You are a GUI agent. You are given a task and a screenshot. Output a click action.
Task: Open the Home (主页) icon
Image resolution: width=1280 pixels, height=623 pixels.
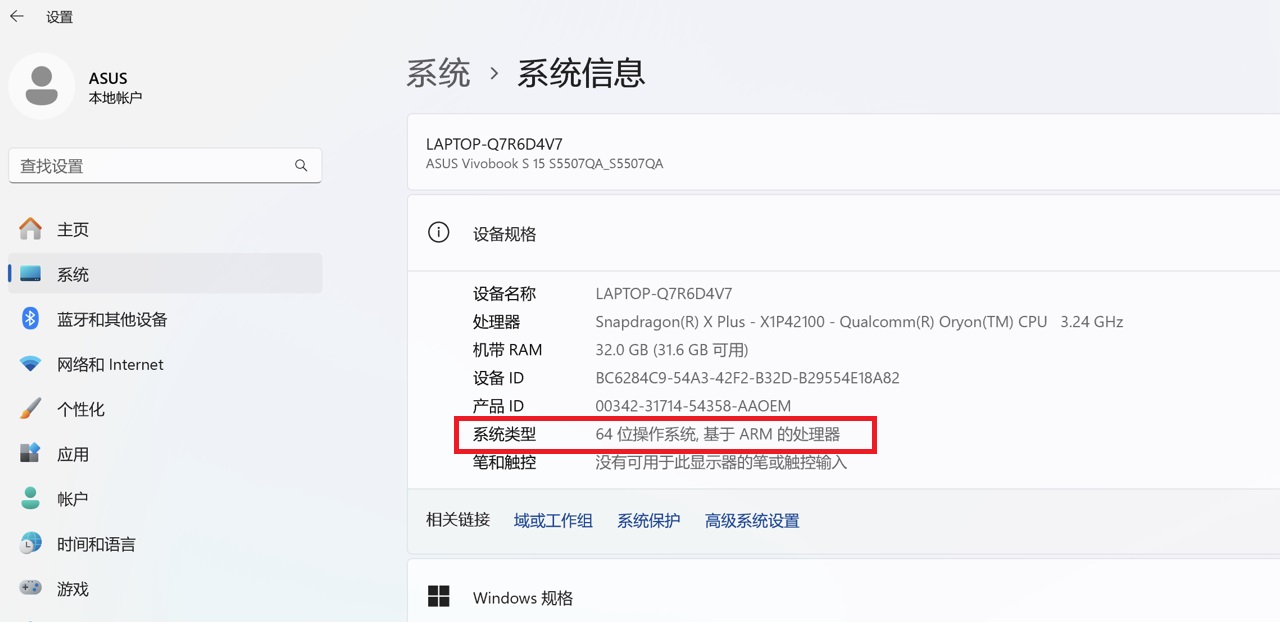[x=31, y=229]
